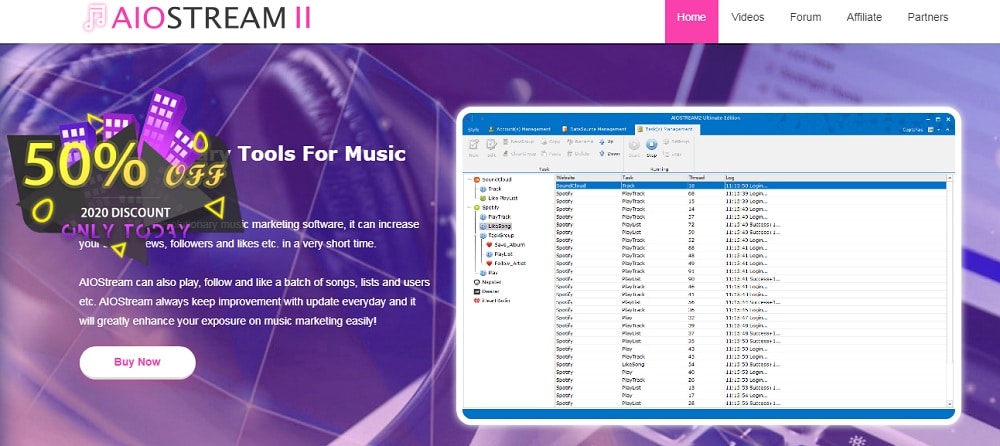Sort by the Thread column header
The image size is (1000, 446).
705,177
